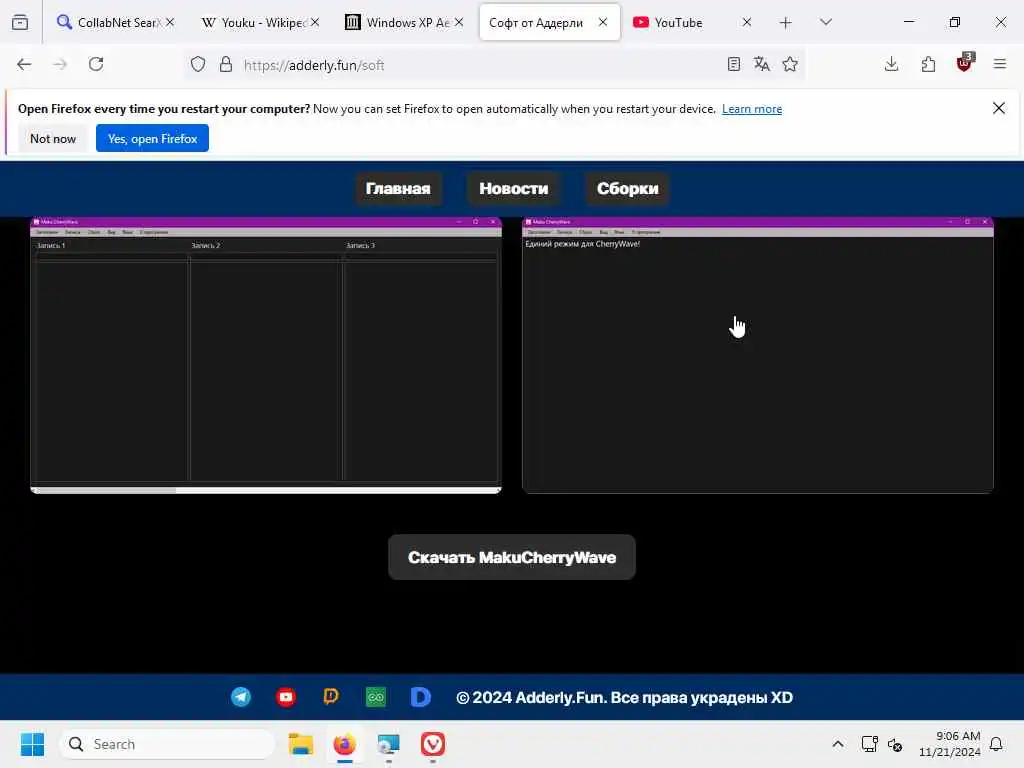This screenshot has height=768, width=1024.
Task: Open Vivaldi browser from taskbar
Action: pyautogui.click(x=432, y=744)
